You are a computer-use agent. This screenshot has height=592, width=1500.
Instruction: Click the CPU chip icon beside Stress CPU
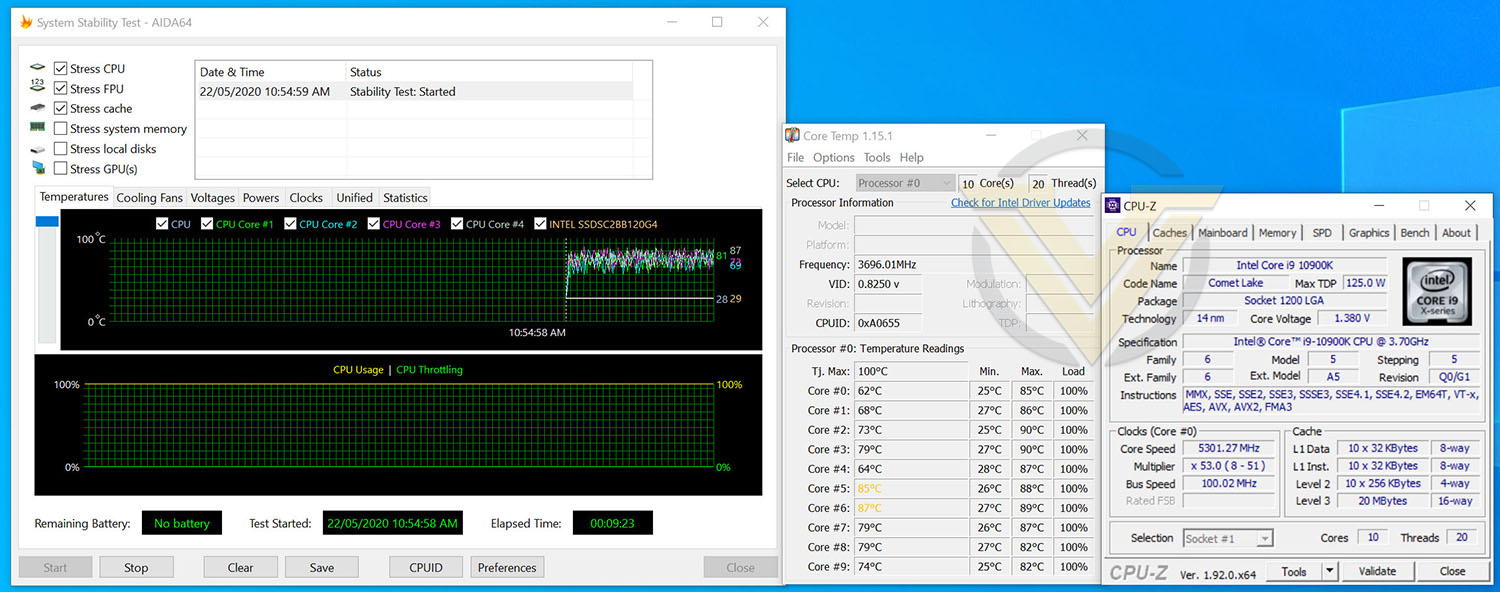coord(38,68)
